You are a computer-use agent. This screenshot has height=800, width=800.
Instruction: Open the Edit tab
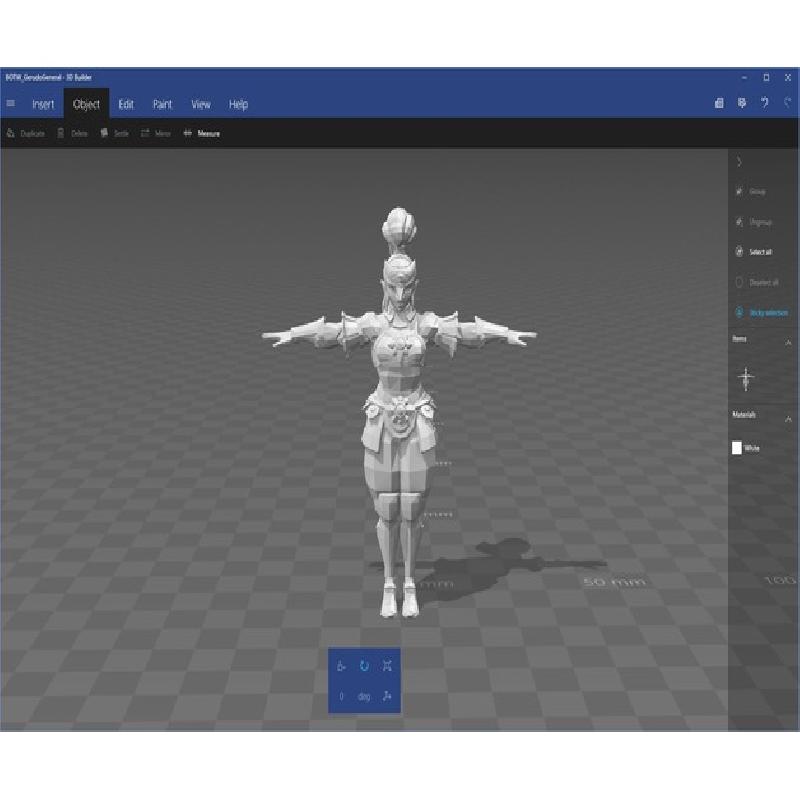pos(126,105)
